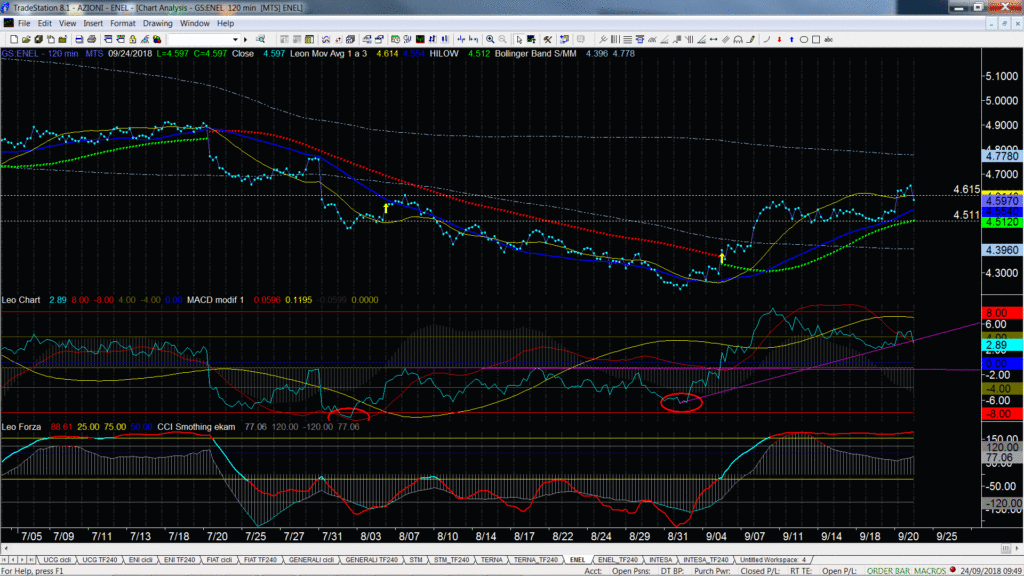Open the symbol command line dropdown

point(235,39)
